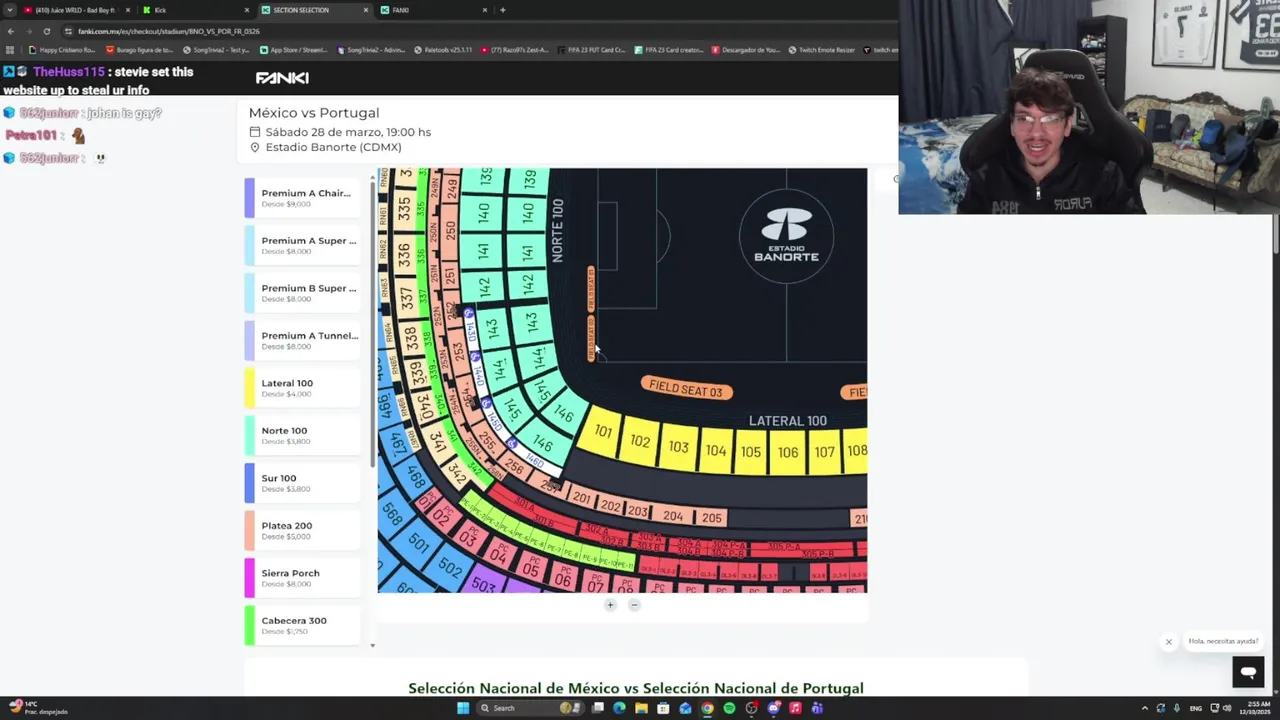Pick blue section 502 on map

coord(450,568)
